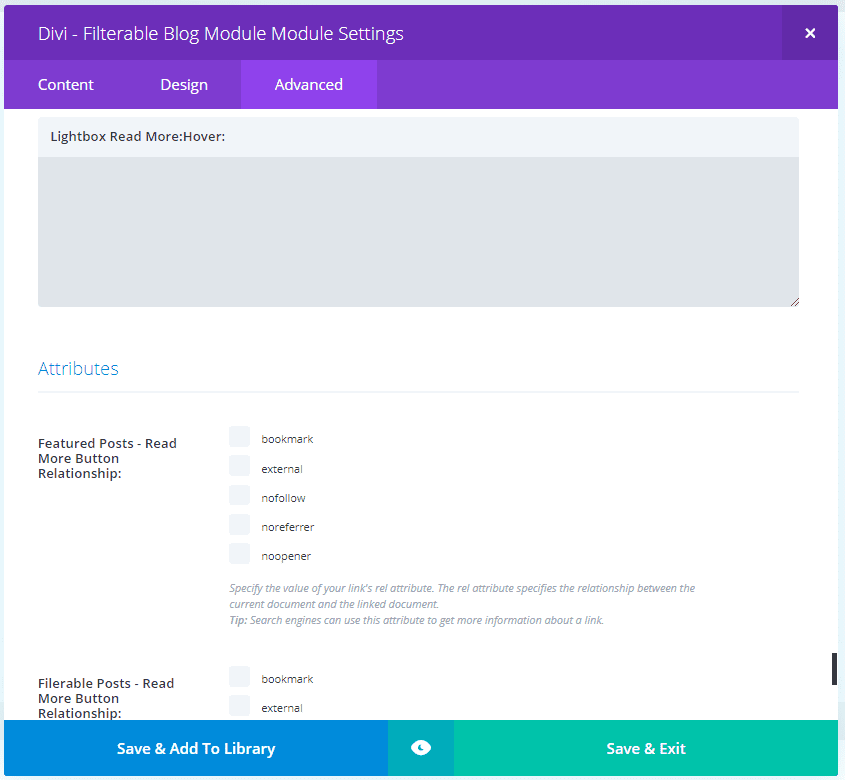Screen dimensions: 845x780
Task: Check bookmark under Featured Posts relationship
Action: 239,437
